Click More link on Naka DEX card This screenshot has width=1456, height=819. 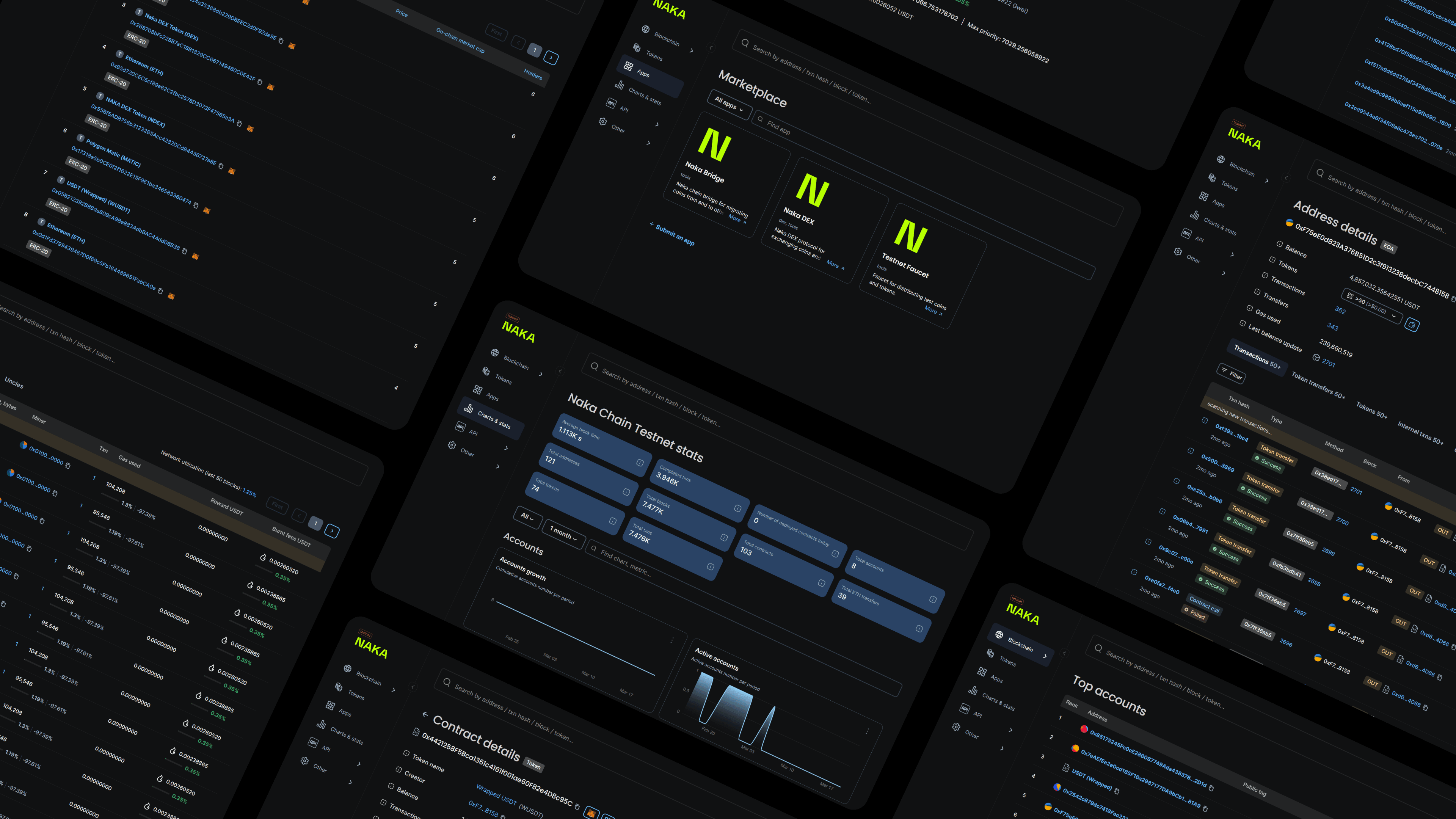coord(835,265)
